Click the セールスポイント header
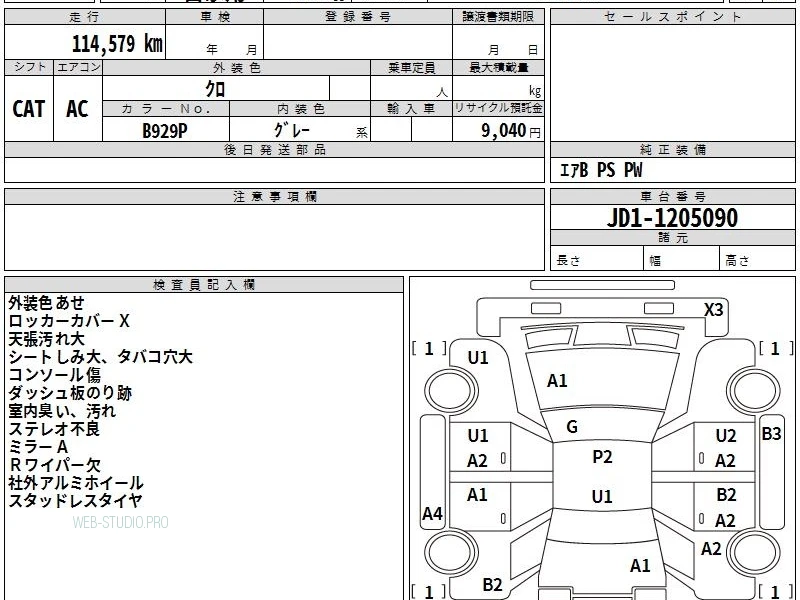The width and height of the screenshot is (800, 600). [672, 17]
